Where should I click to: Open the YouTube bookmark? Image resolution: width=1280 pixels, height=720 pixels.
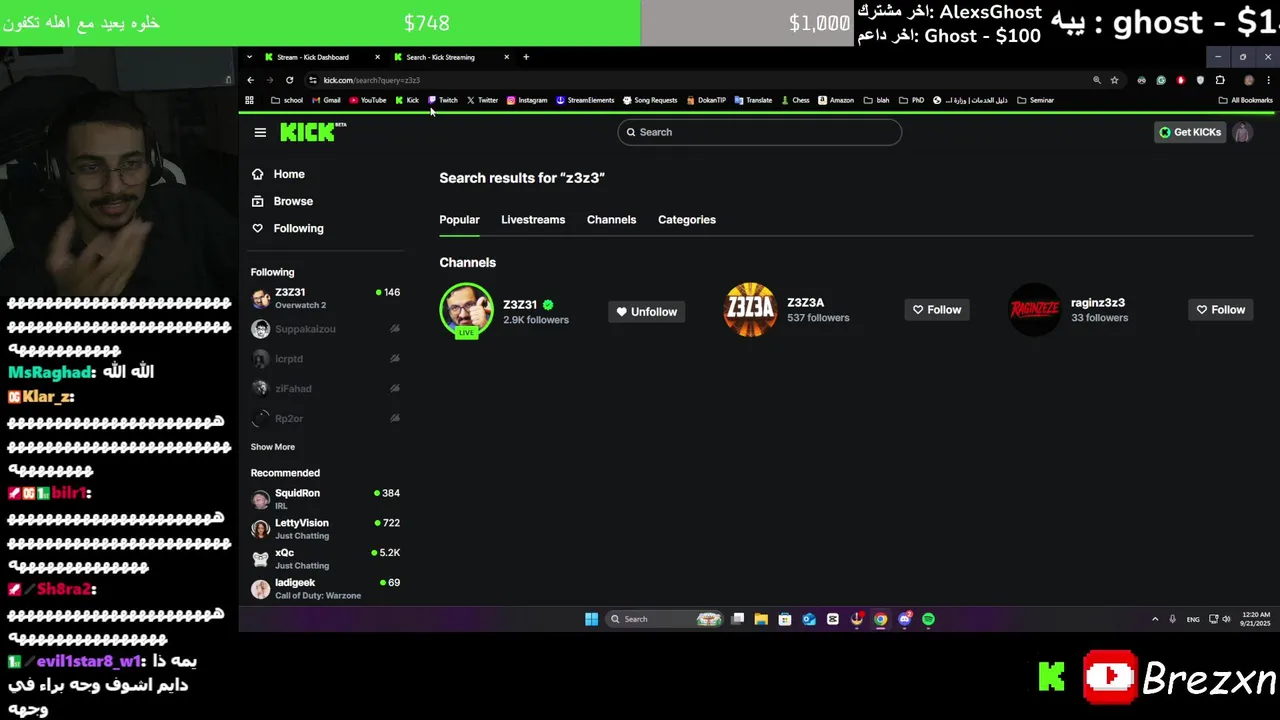point(367,100)
